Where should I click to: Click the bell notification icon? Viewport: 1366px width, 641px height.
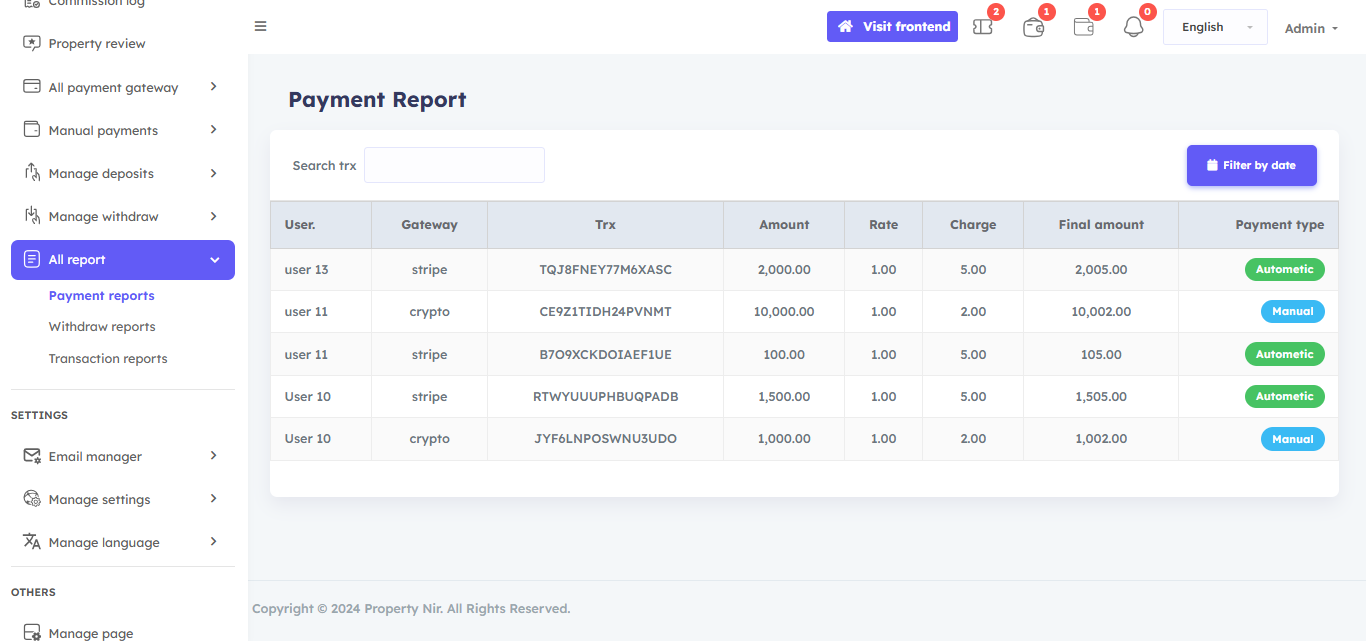[x=1133, y=27]
